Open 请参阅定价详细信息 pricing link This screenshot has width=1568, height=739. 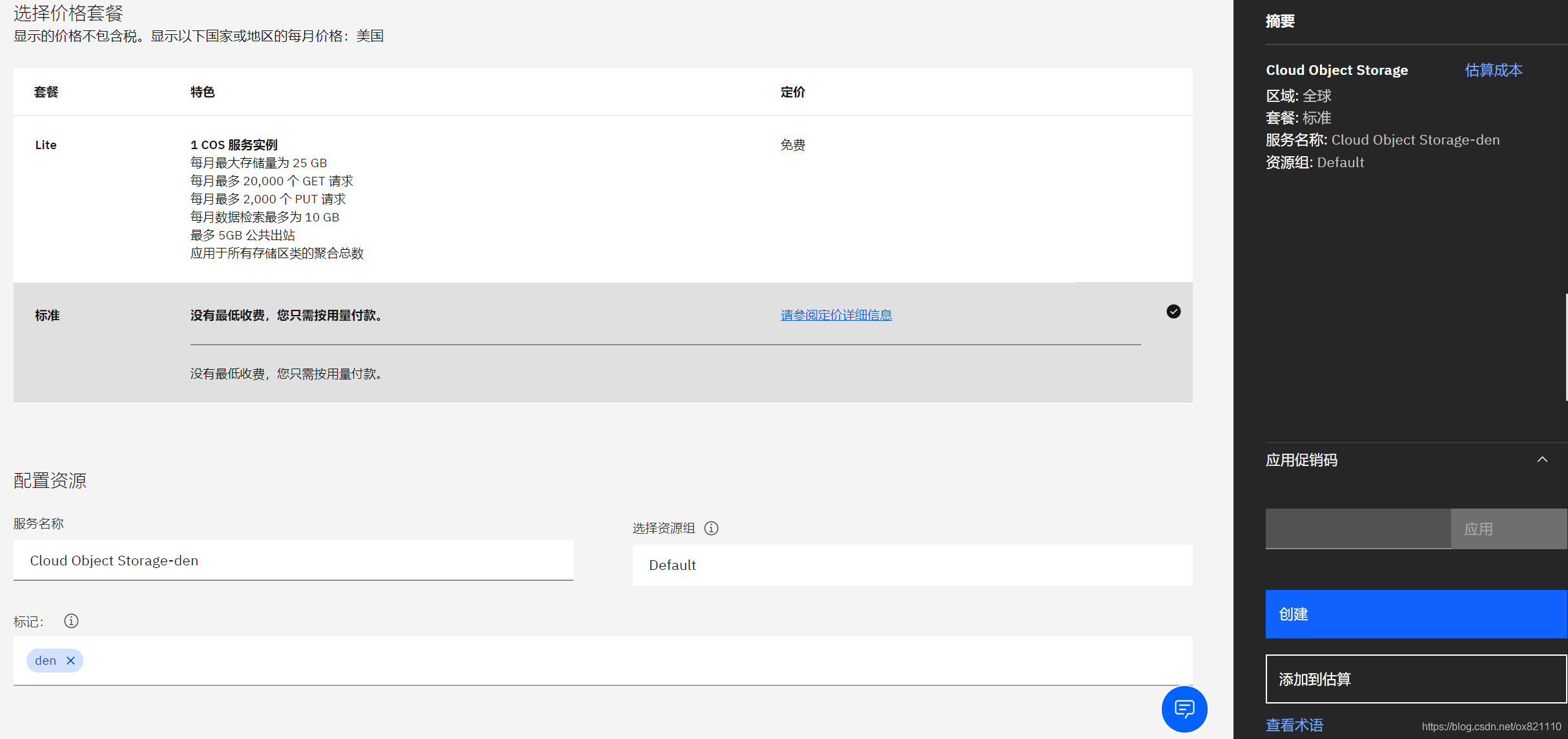point(836,315)
